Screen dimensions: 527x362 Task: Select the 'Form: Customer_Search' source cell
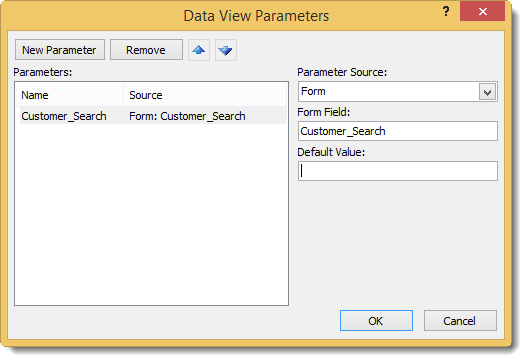tap(187, 116)
